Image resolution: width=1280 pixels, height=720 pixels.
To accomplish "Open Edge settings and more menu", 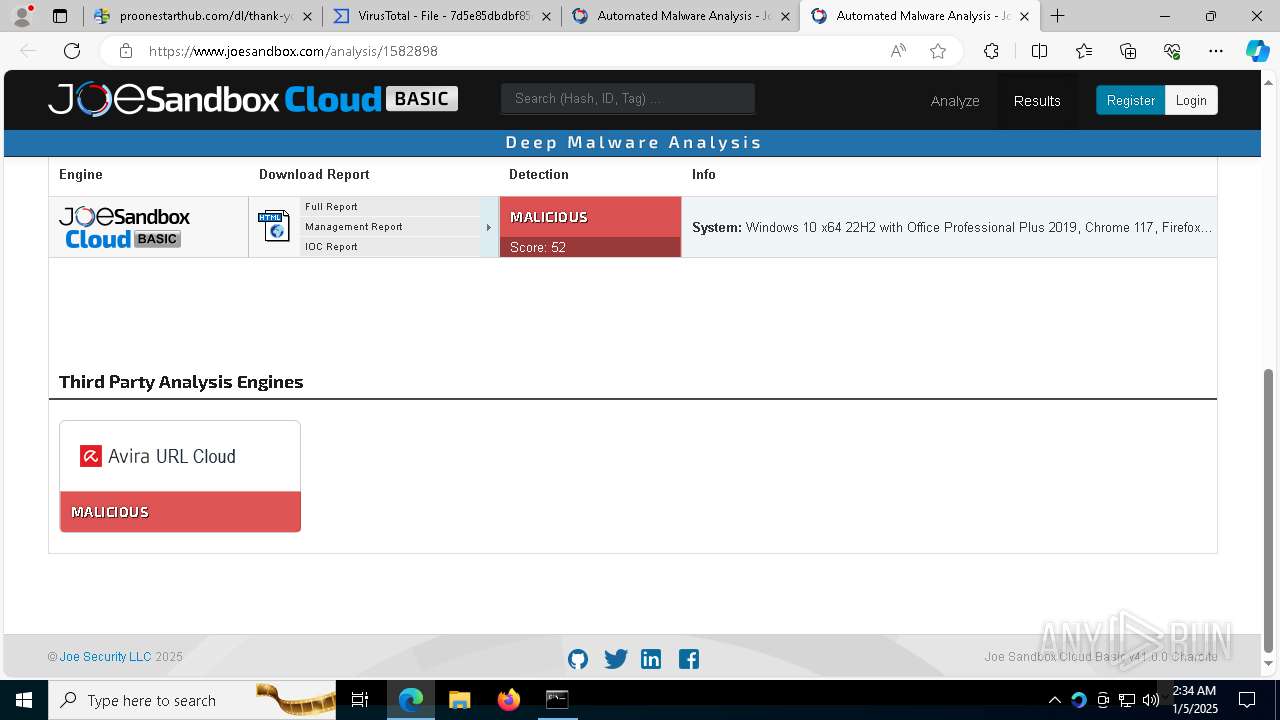I will click(x=1216, y=51).
